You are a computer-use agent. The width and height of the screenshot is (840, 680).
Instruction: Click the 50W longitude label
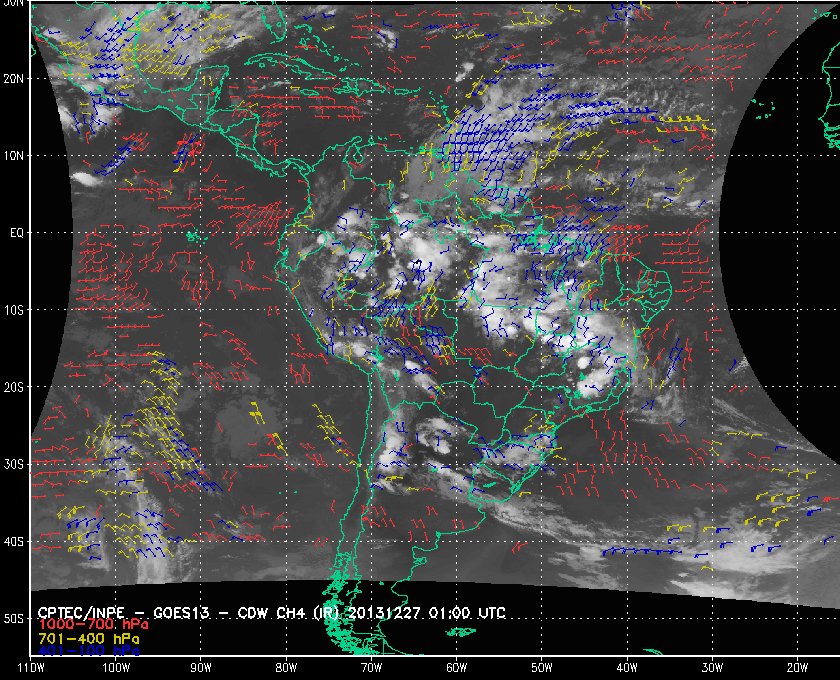click(542, 668)
